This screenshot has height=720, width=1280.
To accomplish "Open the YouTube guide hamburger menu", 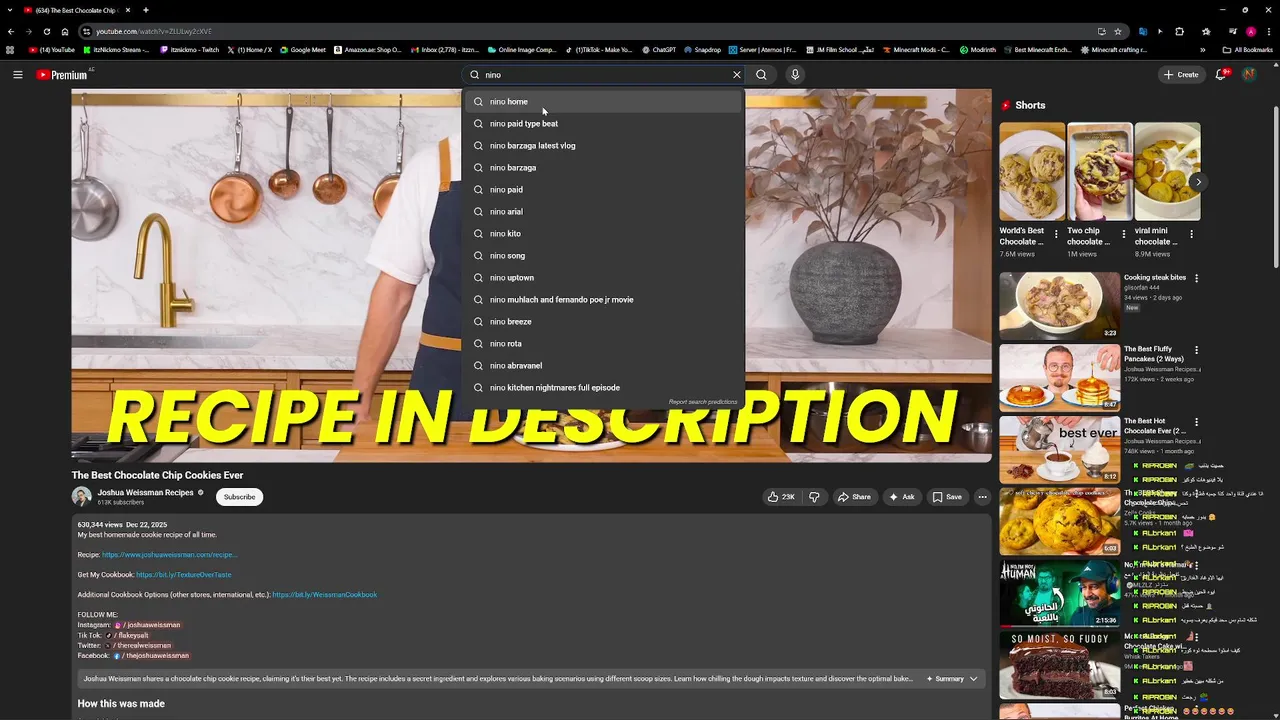I will point(17,75).
